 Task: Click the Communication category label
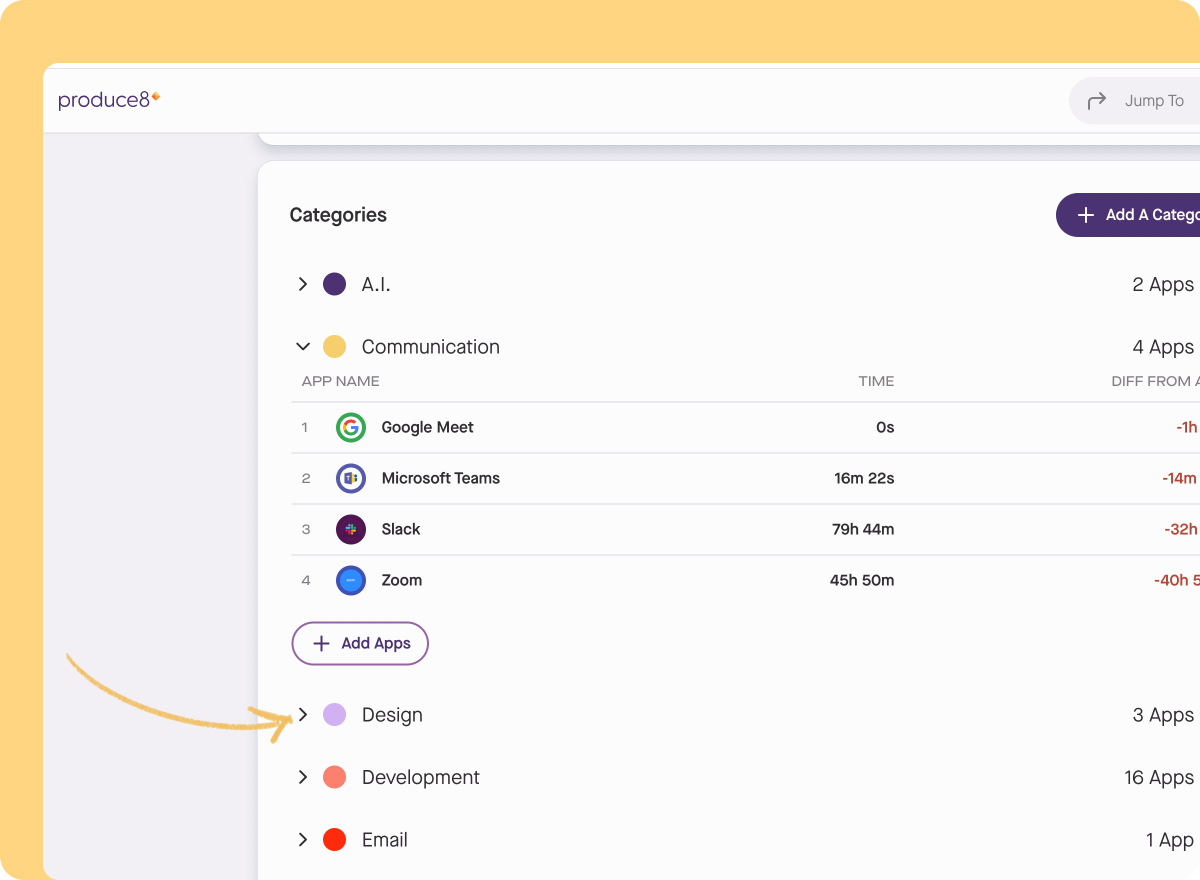coord(431,347)
